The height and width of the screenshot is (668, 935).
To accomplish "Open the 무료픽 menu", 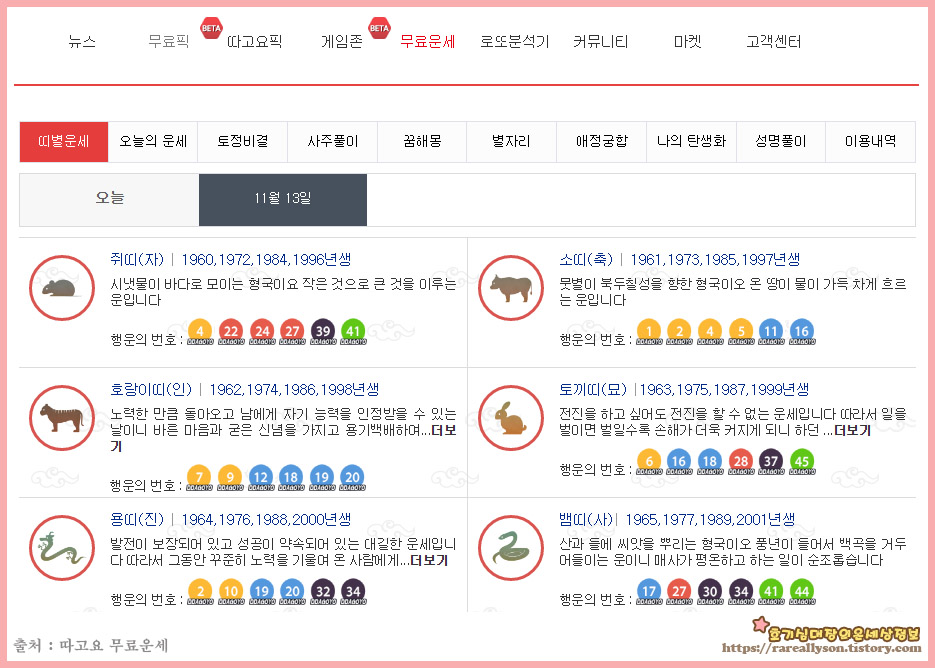I will [169, 42].
